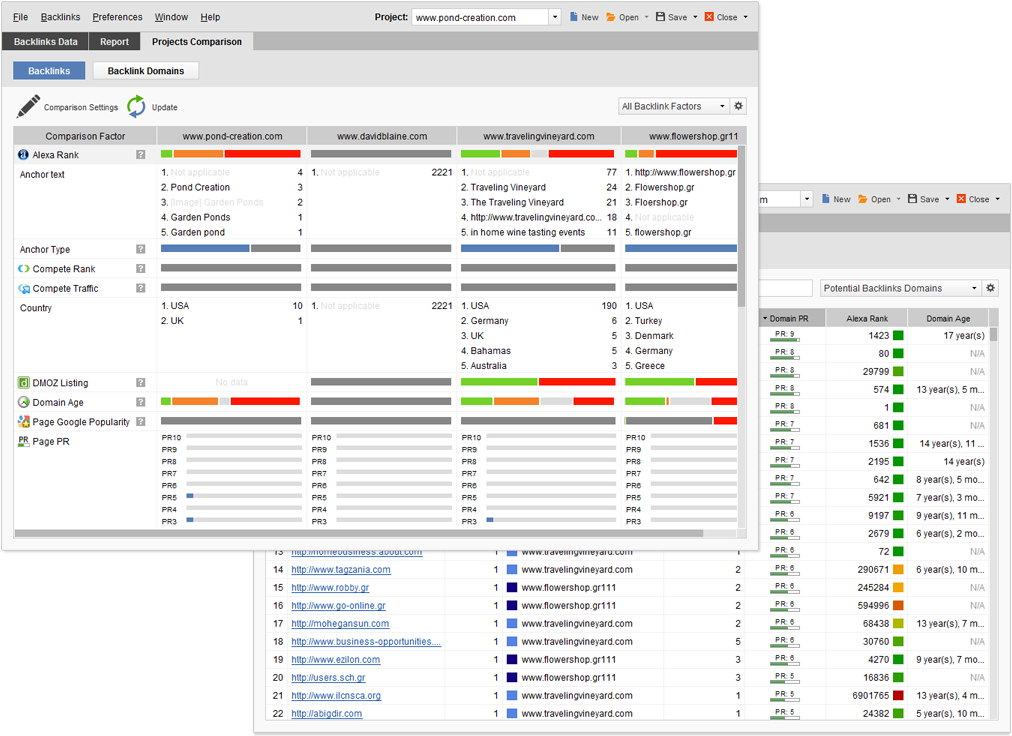1012x736 pixels.
Task: Click the green Update refresh icon
Action: click(136, 107)
